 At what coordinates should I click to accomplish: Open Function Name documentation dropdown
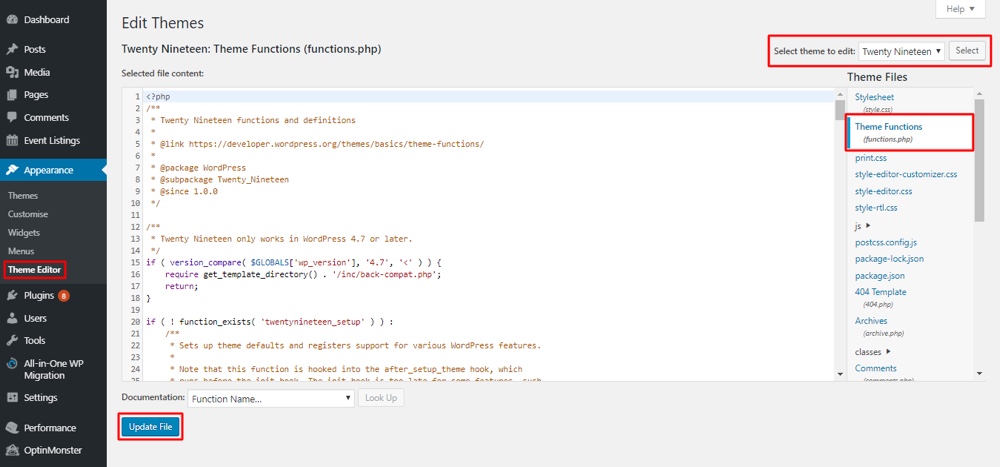coord(271,398)
